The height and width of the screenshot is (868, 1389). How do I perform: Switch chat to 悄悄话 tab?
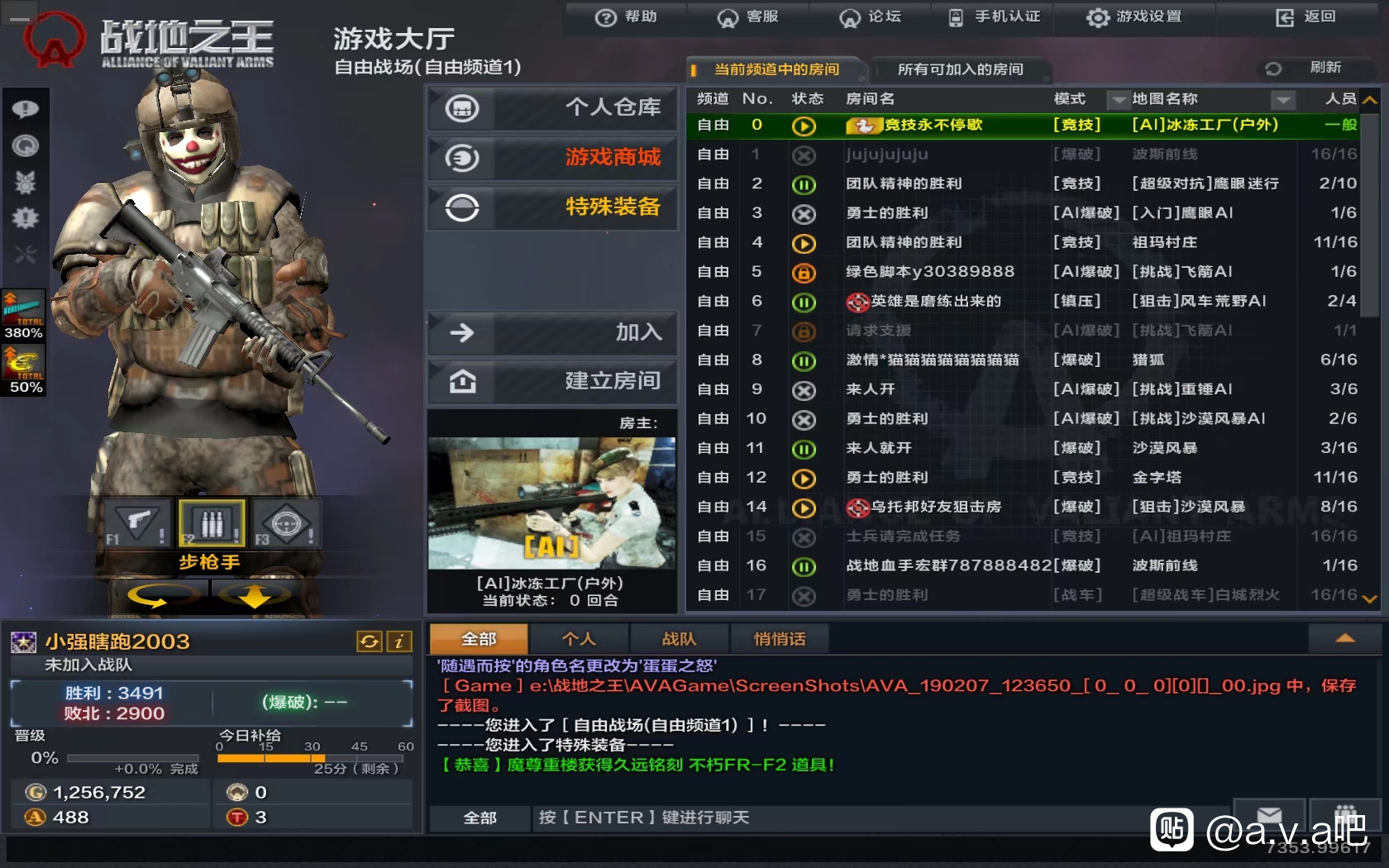pyautogui.click(x=780, y=639)
